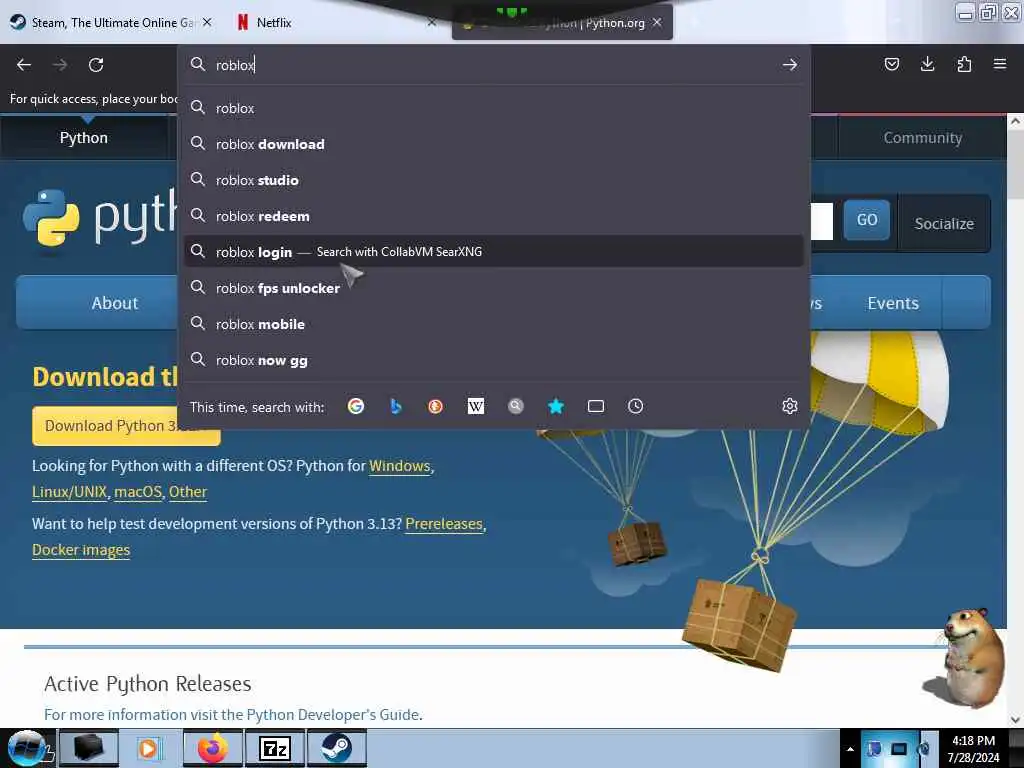Open the Extensions puzzle icon
Screen dimensions: 1024x768
point(964,64)
